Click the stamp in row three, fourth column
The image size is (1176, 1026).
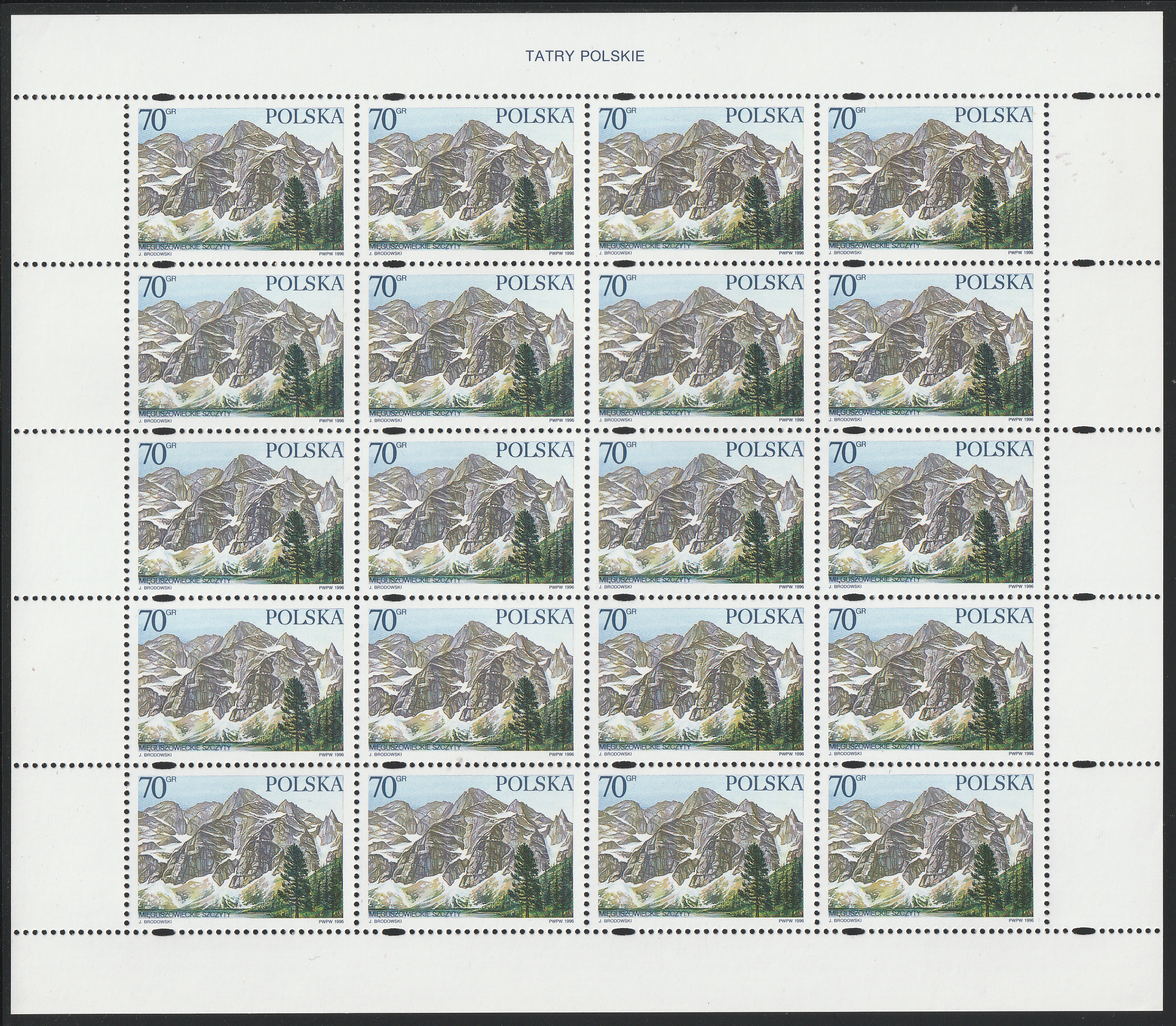pyautogui.click(x=930, y=512)
